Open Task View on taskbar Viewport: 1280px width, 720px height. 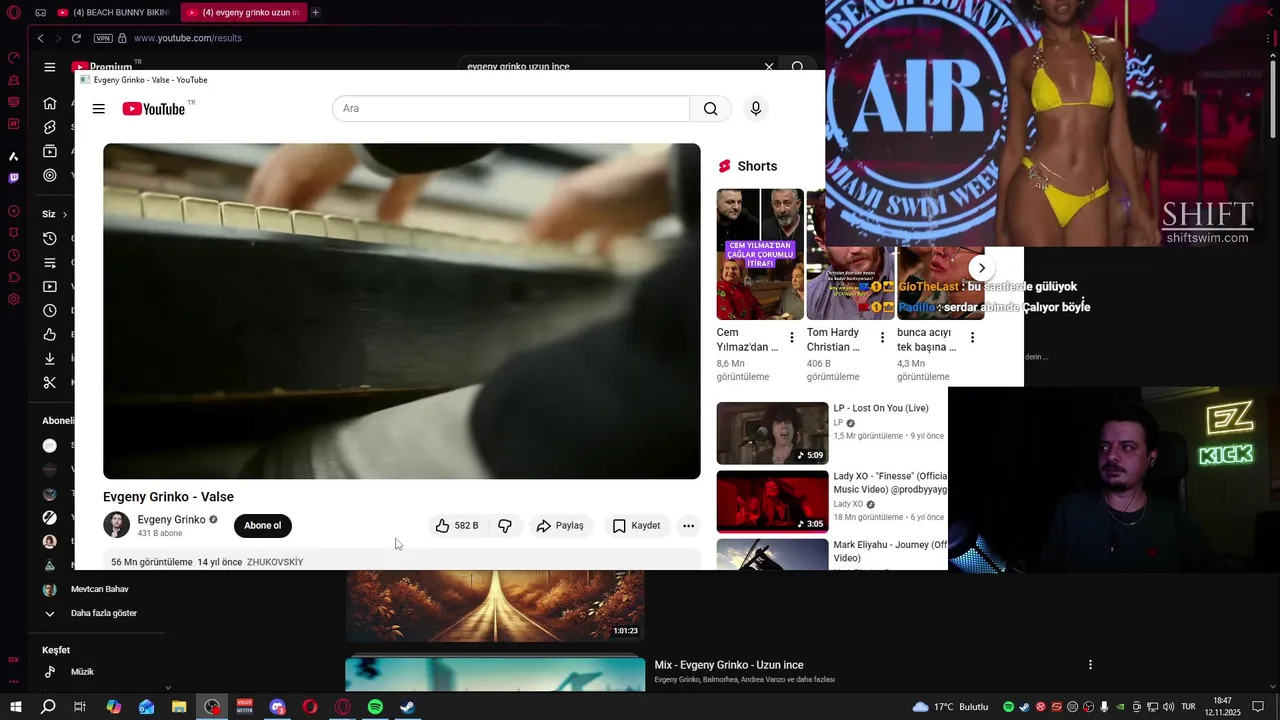[80, 707]
